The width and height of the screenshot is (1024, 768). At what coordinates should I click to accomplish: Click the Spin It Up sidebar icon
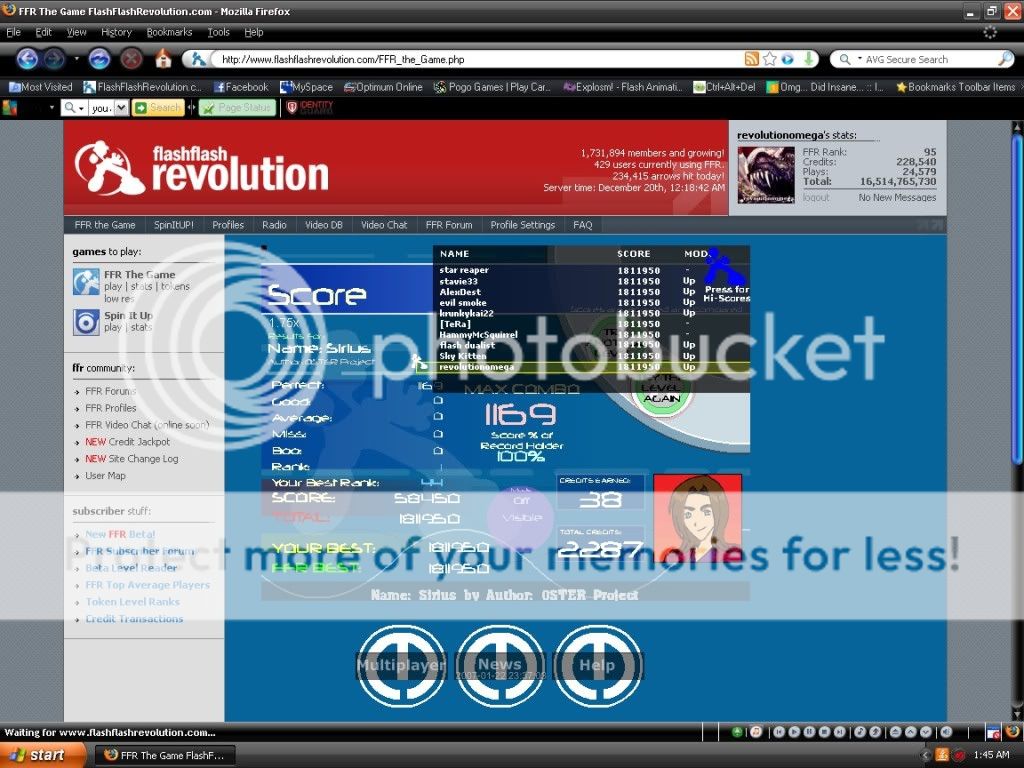coord(86,322)
